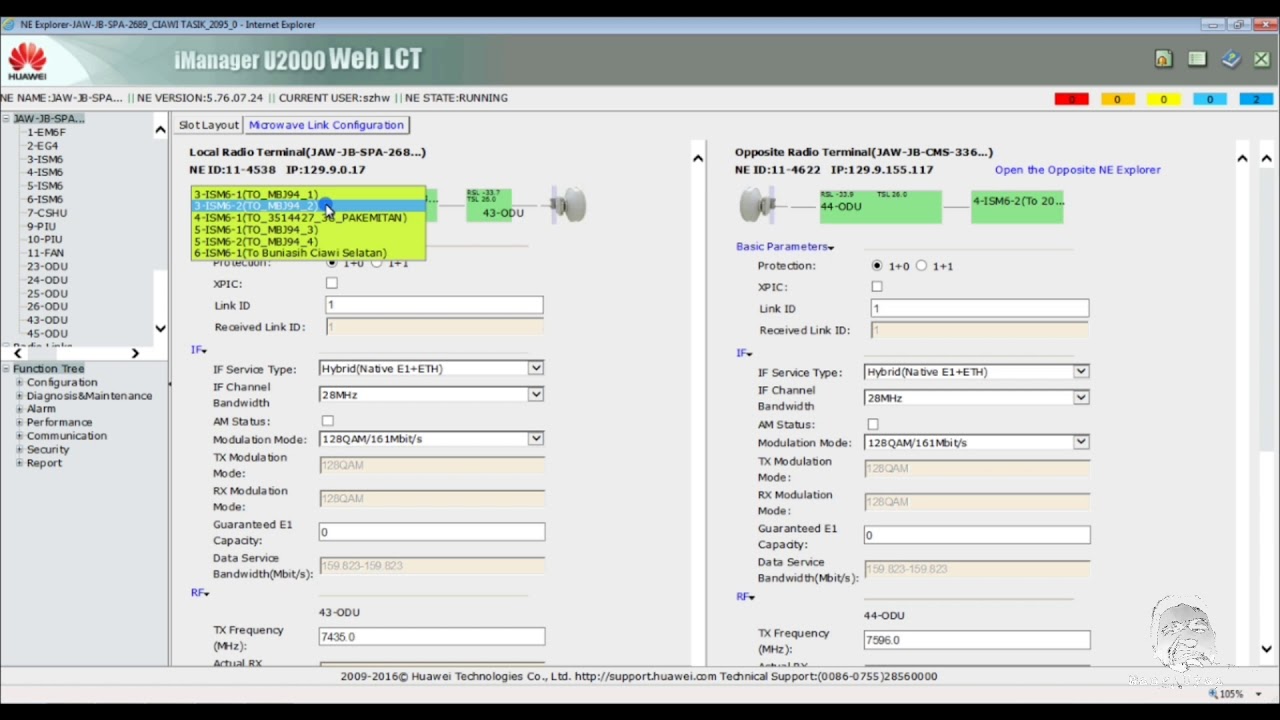This screenshot has height=720, width=1280.
Task: Click the red critical alarm counter
Action: coord(1071,99)
